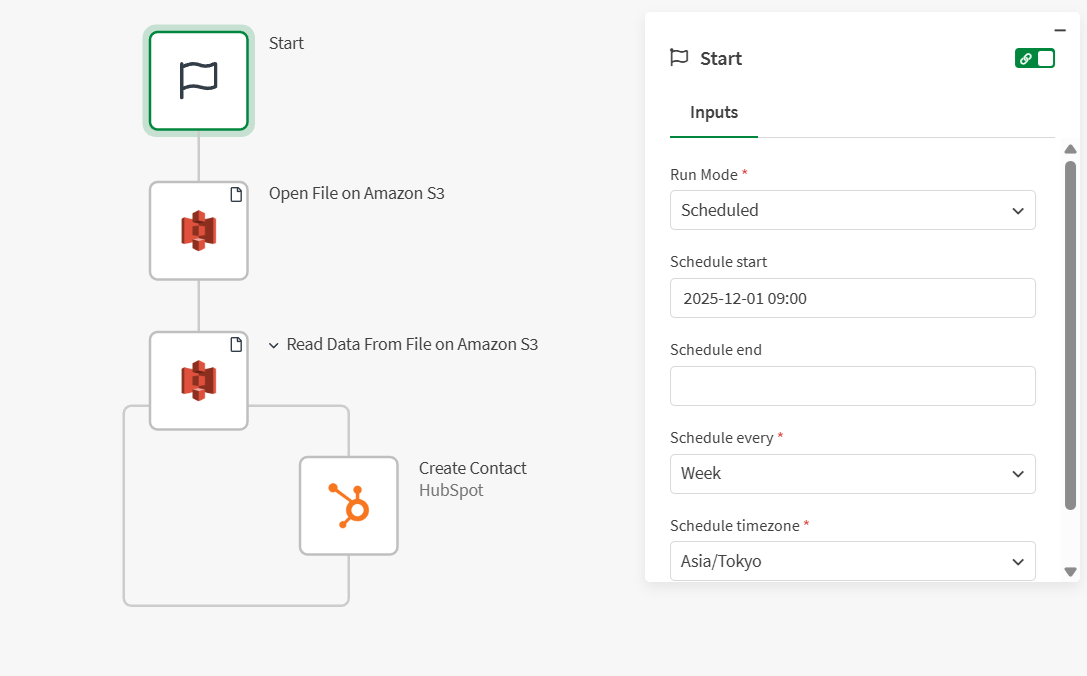Collapse the Read Data From File loop
The image size is (1087, 676).
tap(274, 345)
